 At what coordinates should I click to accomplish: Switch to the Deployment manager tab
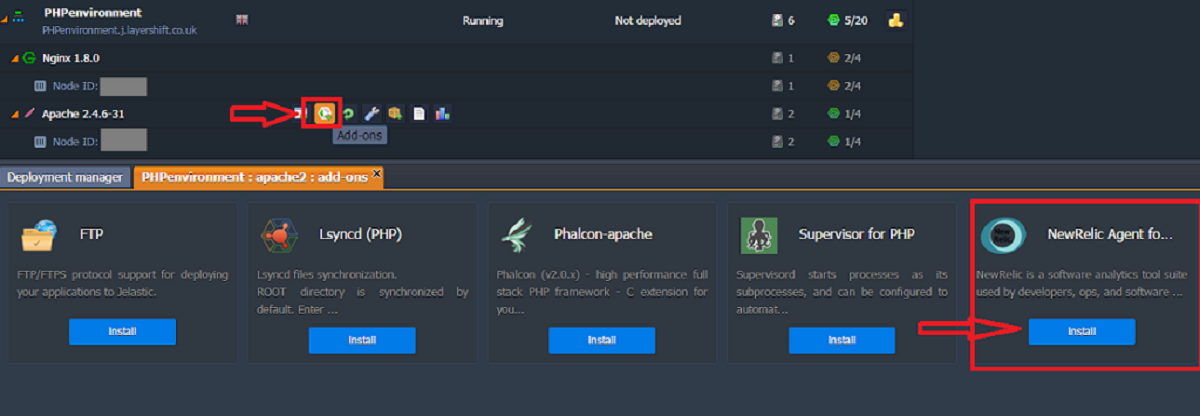click(x=65, y=178)
